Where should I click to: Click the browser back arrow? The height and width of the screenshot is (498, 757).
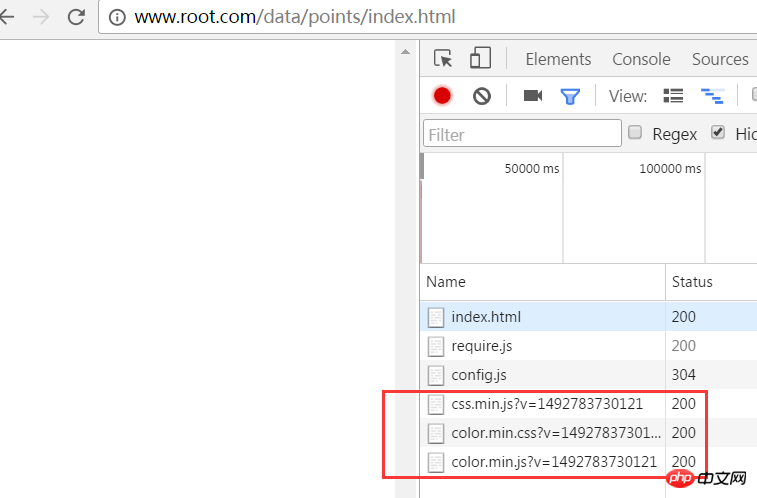pyautogui.click(x=7, y=17)
